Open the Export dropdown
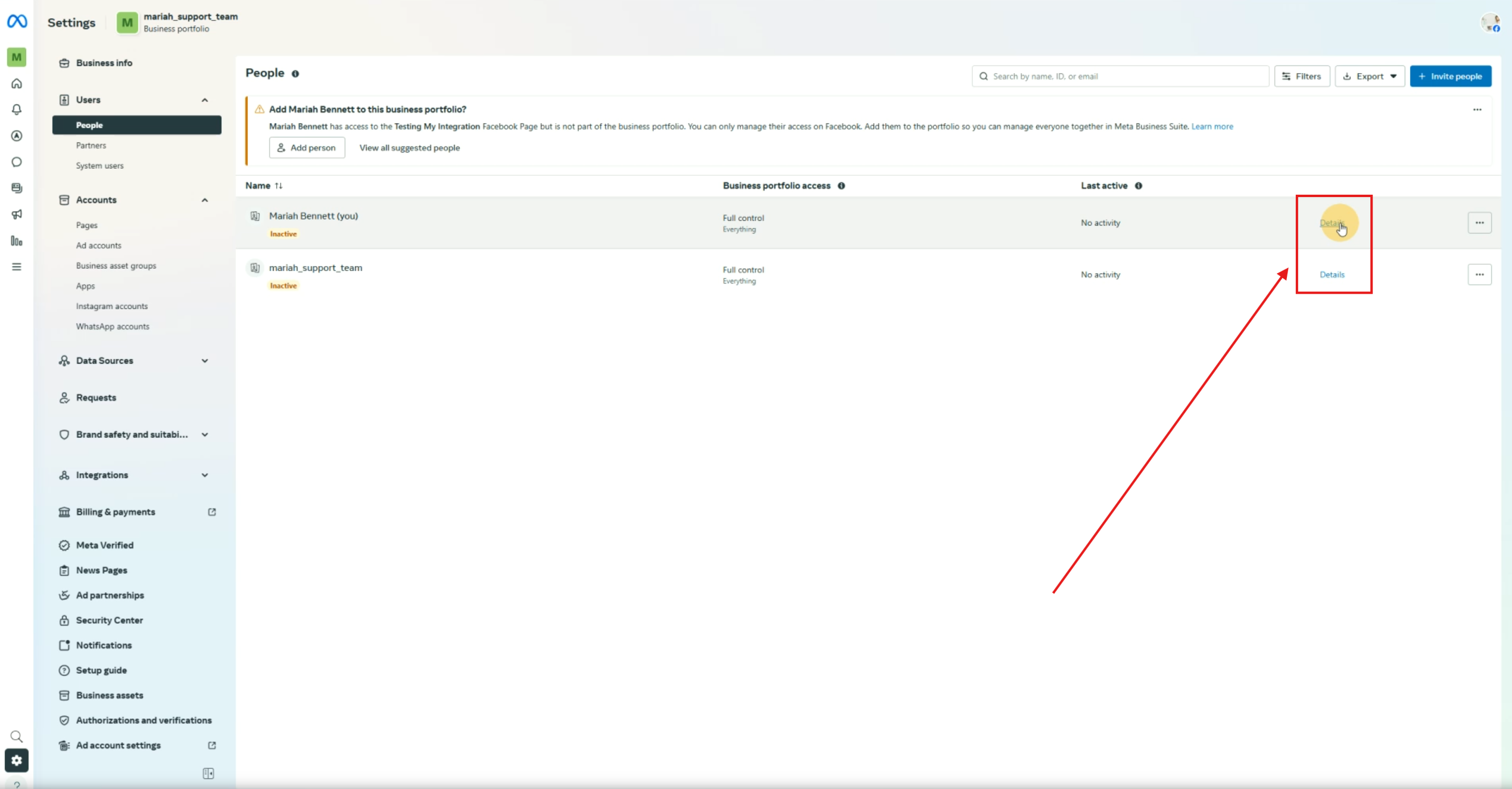 (x=1370, y=76)
